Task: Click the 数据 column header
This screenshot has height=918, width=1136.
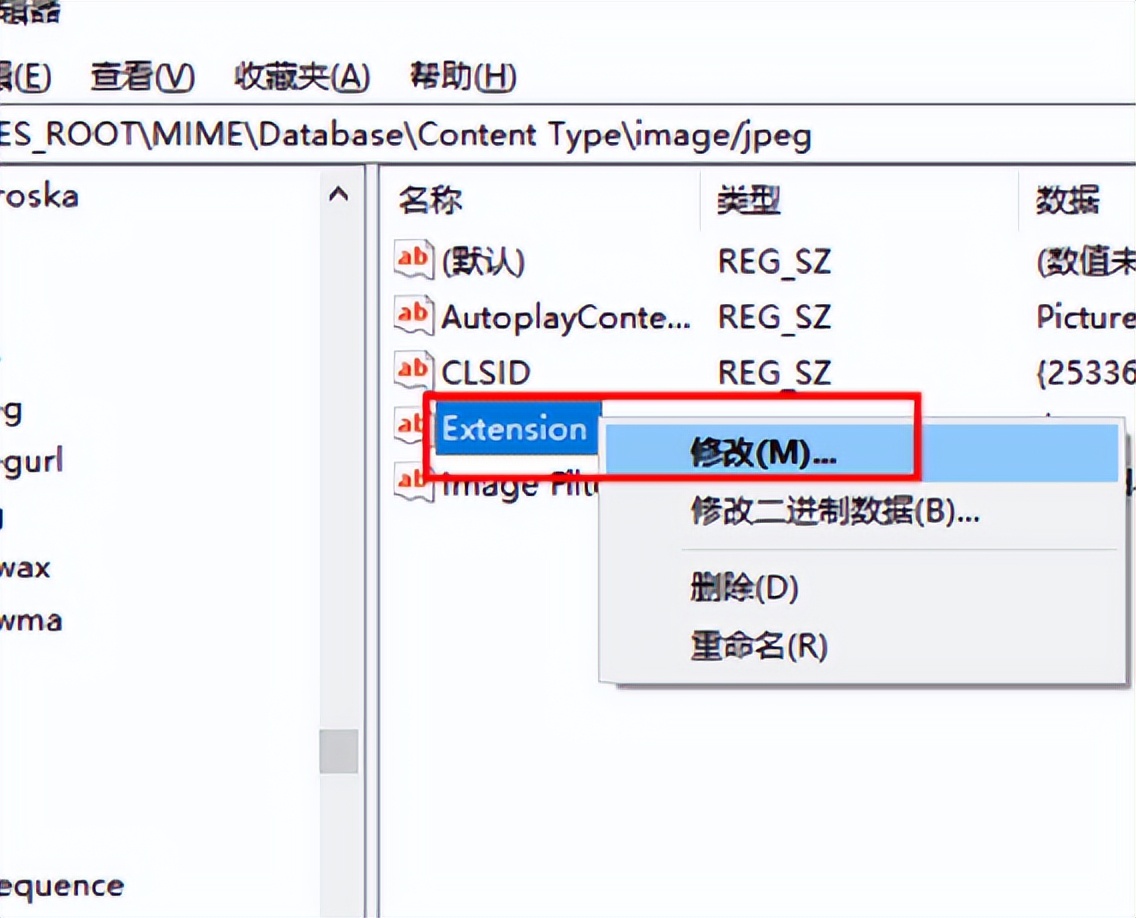Action: 1067,200
